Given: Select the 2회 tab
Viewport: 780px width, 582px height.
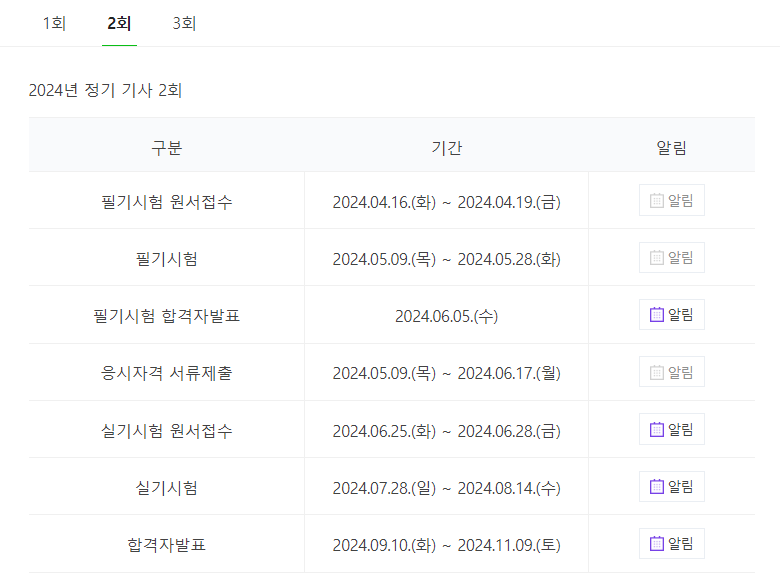Looking at the screenshot, I should click(x=119, y=23).
